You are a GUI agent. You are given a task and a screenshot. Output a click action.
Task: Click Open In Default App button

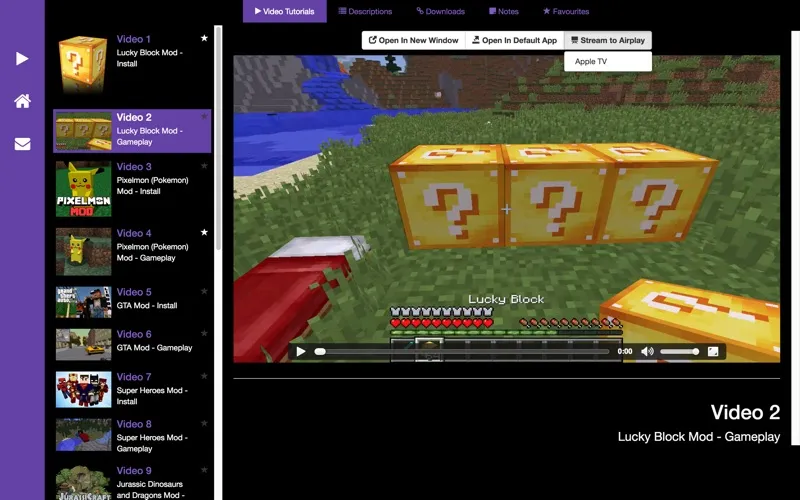pos(514,40)
